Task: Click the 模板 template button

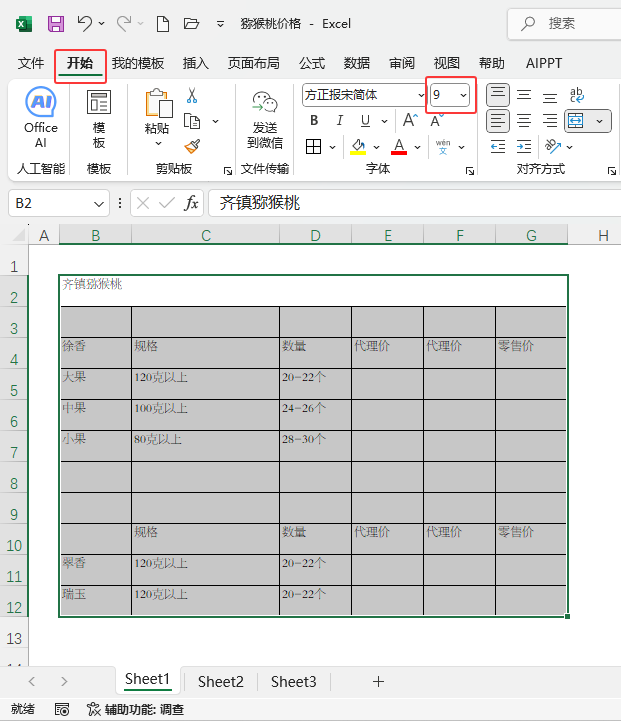Action: [99, 119]
